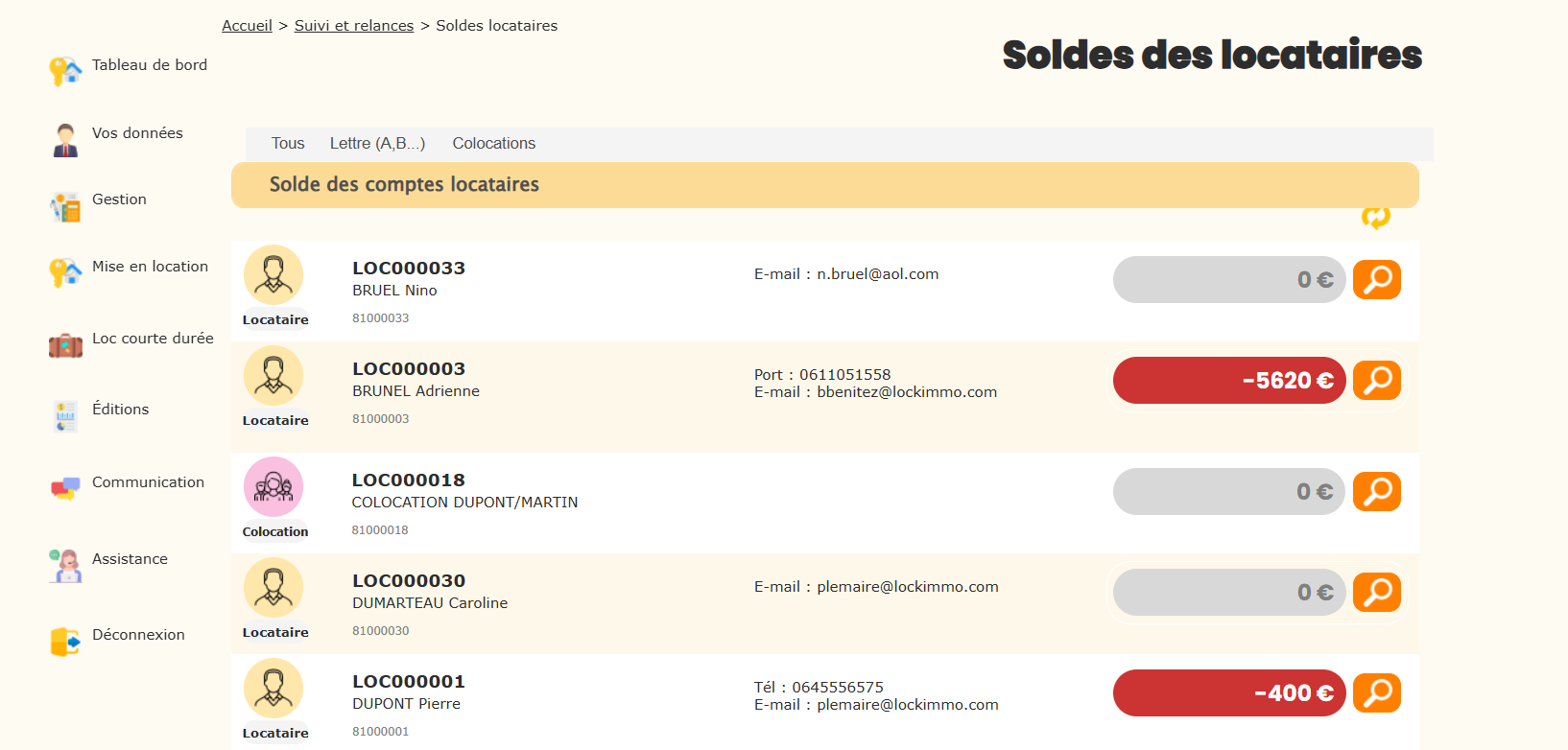Click magnifier for DUMARTEAU Caroline

tap(1376, 592)
